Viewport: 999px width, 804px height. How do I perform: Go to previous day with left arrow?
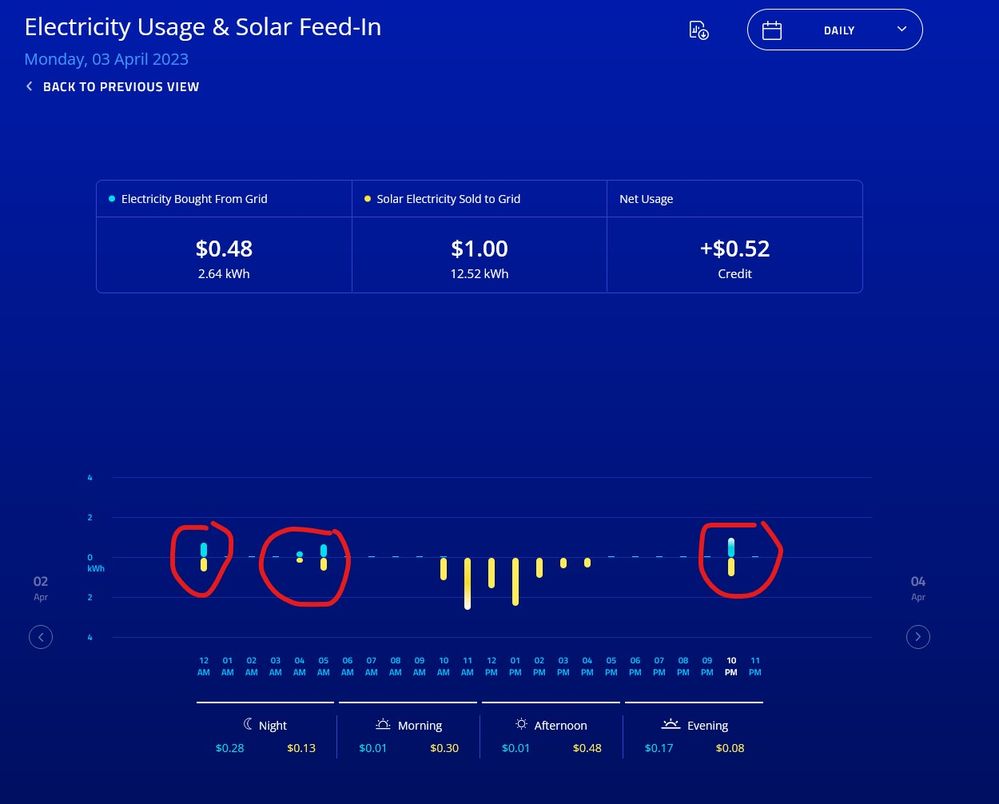40,637
